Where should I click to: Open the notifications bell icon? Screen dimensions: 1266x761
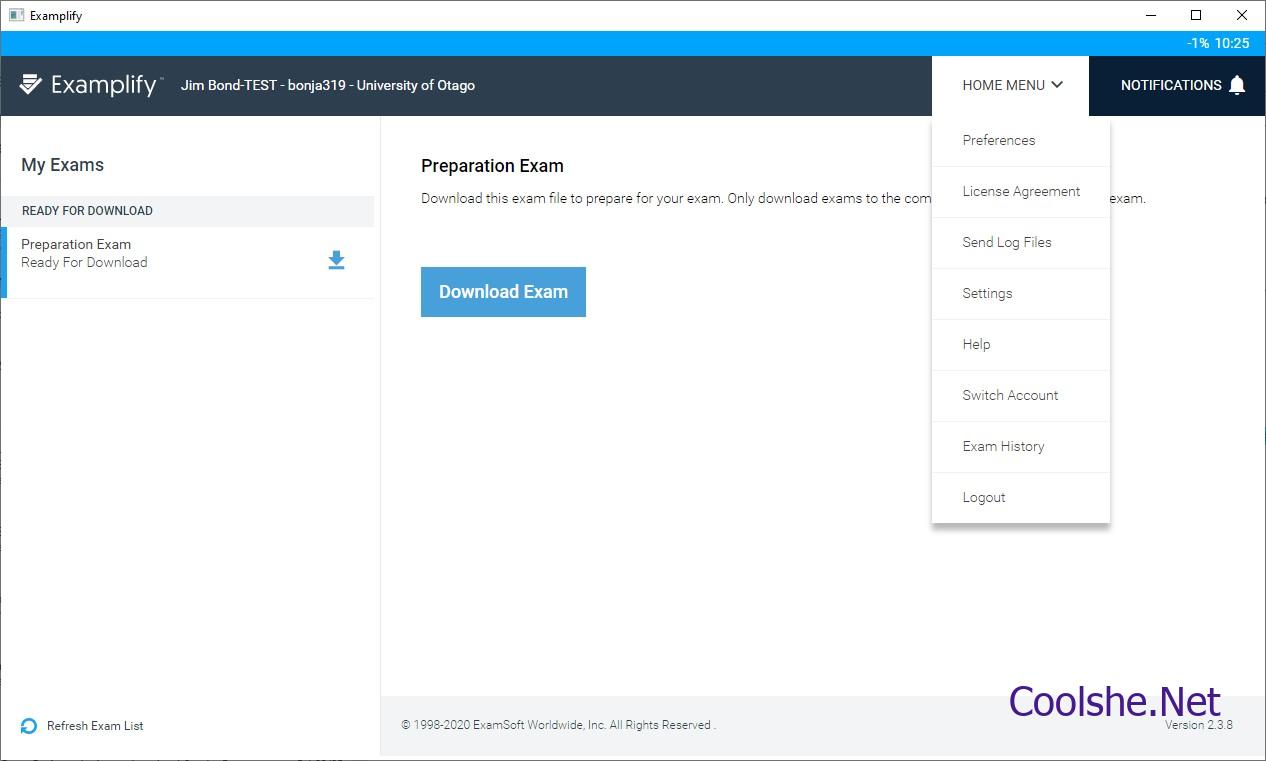pos(1237,85)
